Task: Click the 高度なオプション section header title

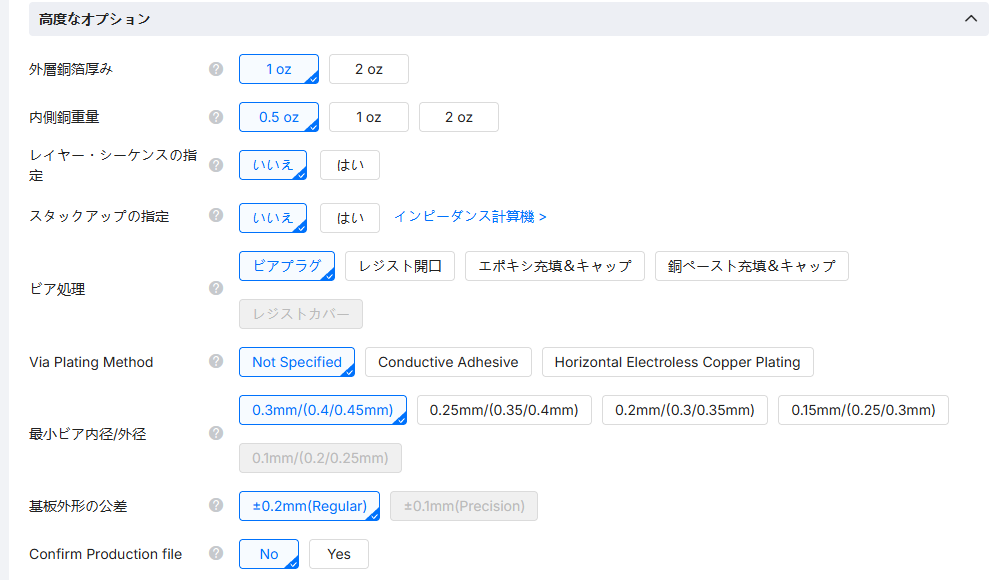Action: (94, 19)
